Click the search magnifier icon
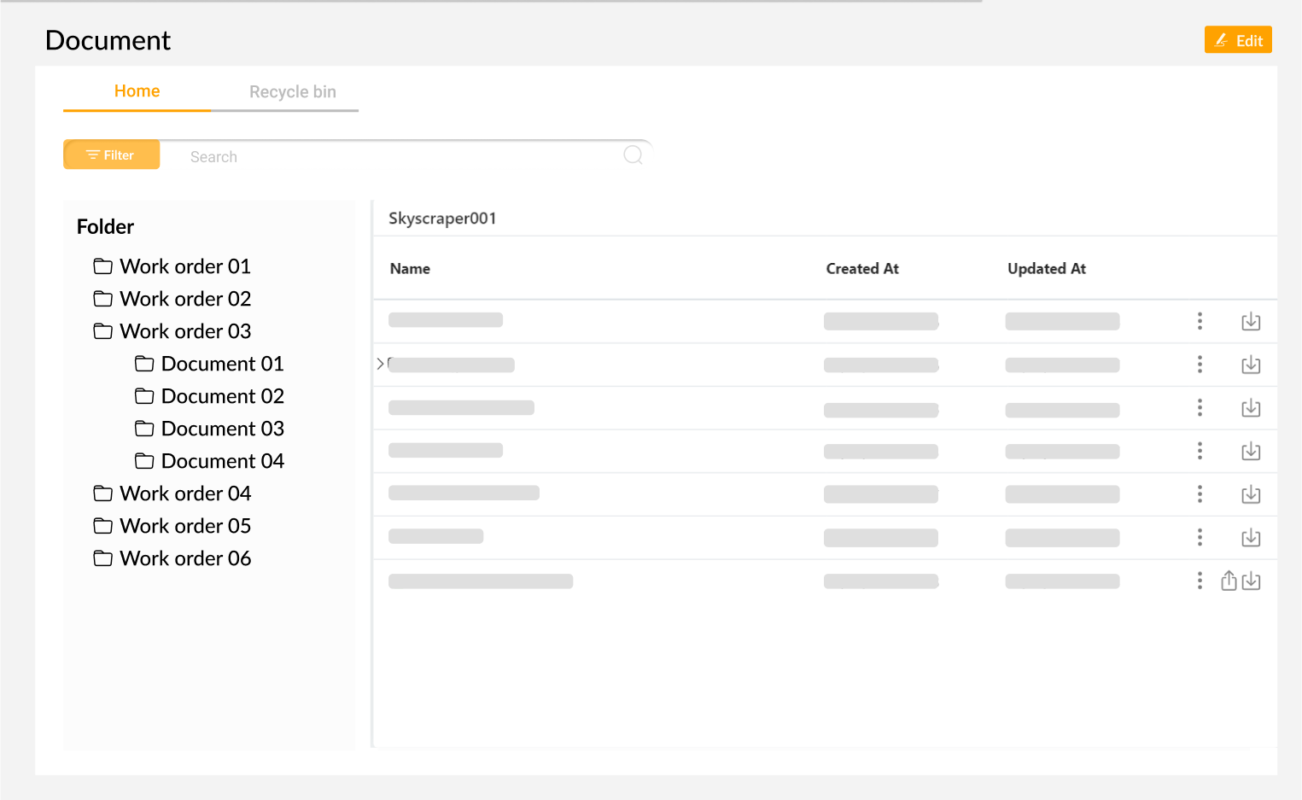 pos(633,155)
